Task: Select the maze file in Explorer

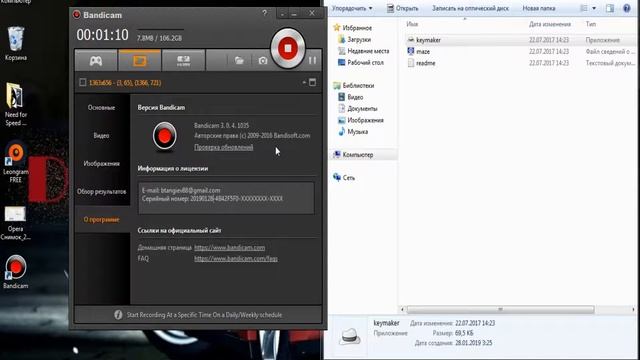Action: coord(423,51)
